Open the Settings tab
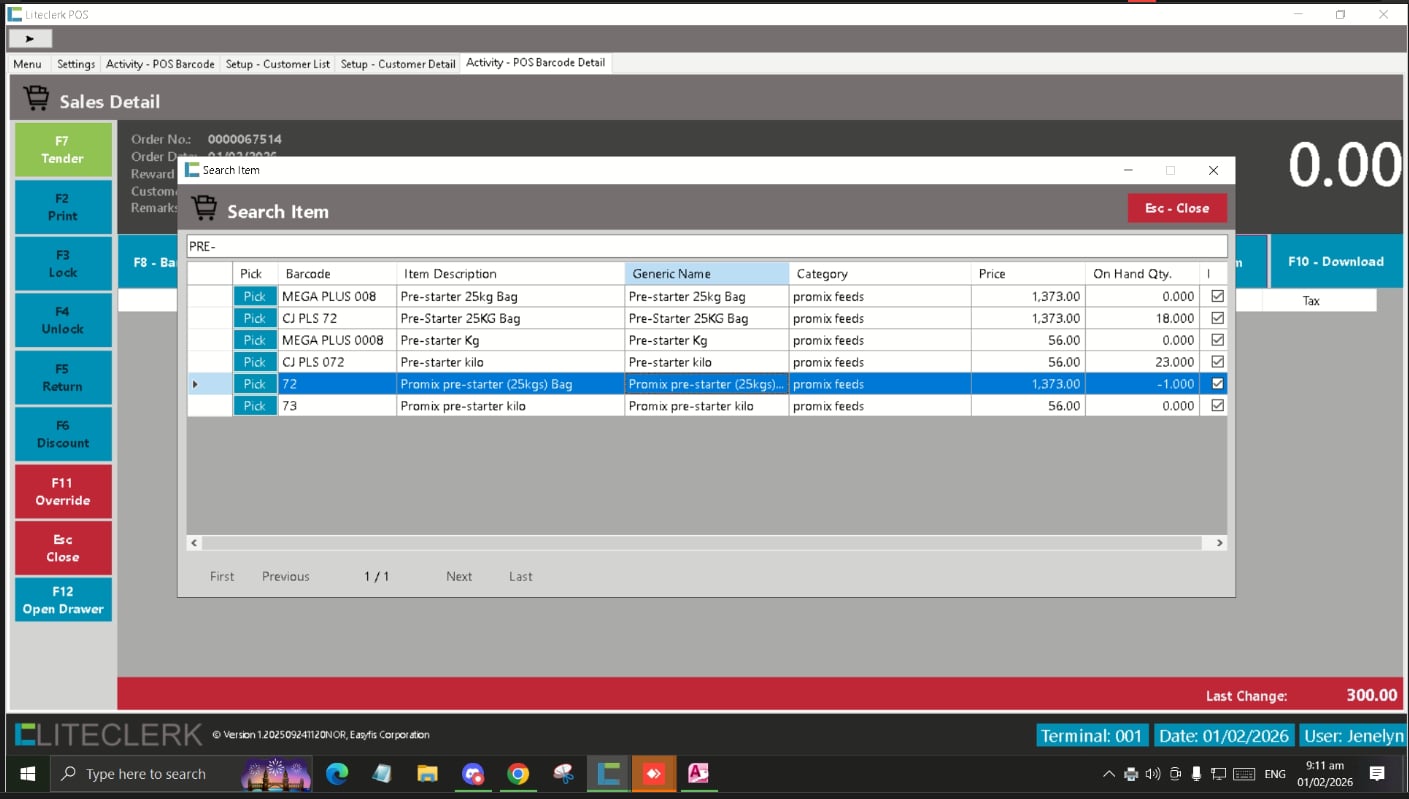1409x799 pixels. coord(76,64)
